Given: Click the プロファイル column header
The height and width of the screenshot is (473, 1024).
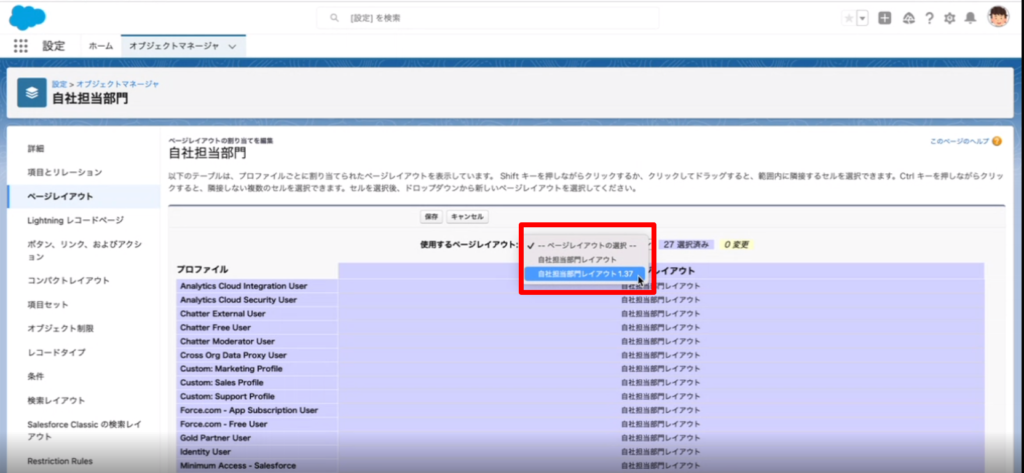Looking at the screenshot, I should pyautogui.click(x=202, y=270).
